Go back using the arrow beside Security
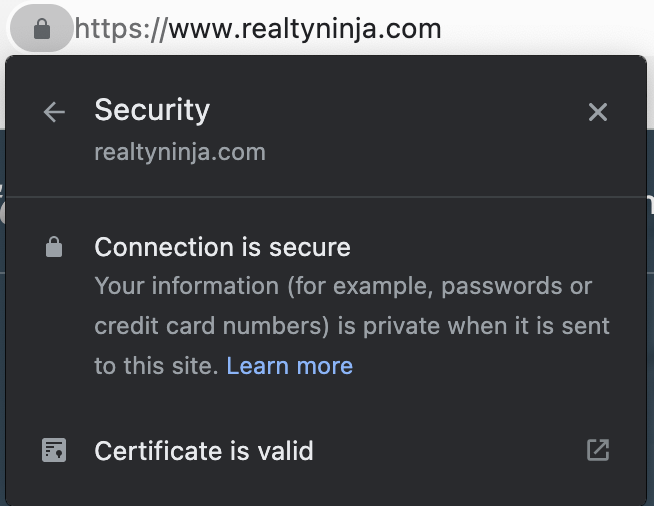The height and width of the screenshot is (506, 654). tap(54, 112)
